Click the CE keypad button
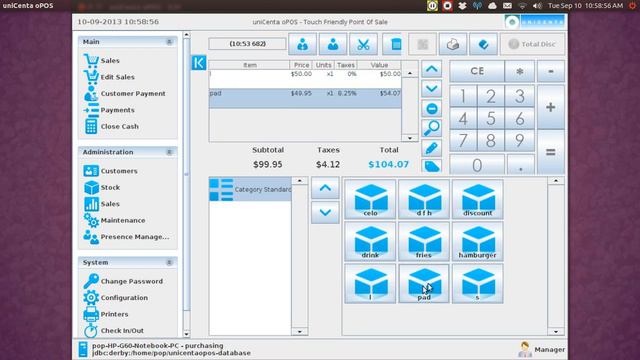 click(x=477, y=71)
